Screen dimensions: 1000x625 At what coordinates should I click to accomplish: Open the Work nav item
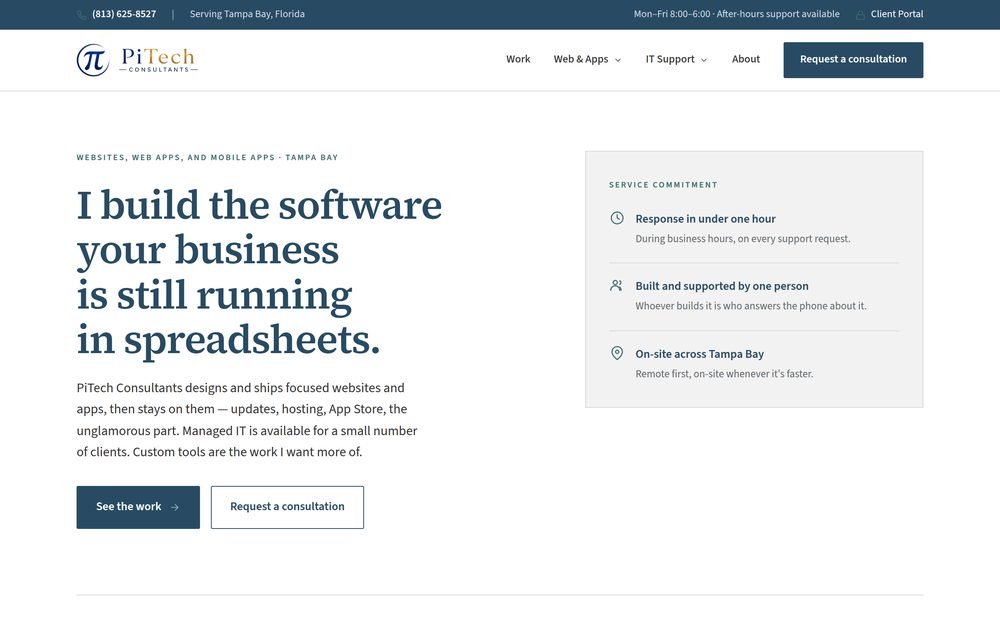(x=518, y=59)
